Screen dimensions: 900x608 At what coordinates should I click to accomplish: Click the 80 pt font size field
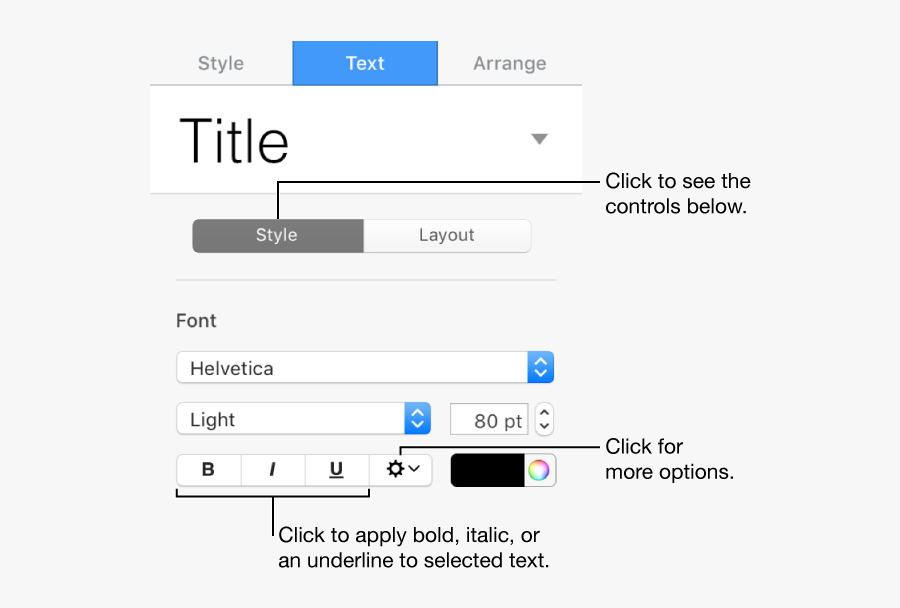click(x=489, y=420)
